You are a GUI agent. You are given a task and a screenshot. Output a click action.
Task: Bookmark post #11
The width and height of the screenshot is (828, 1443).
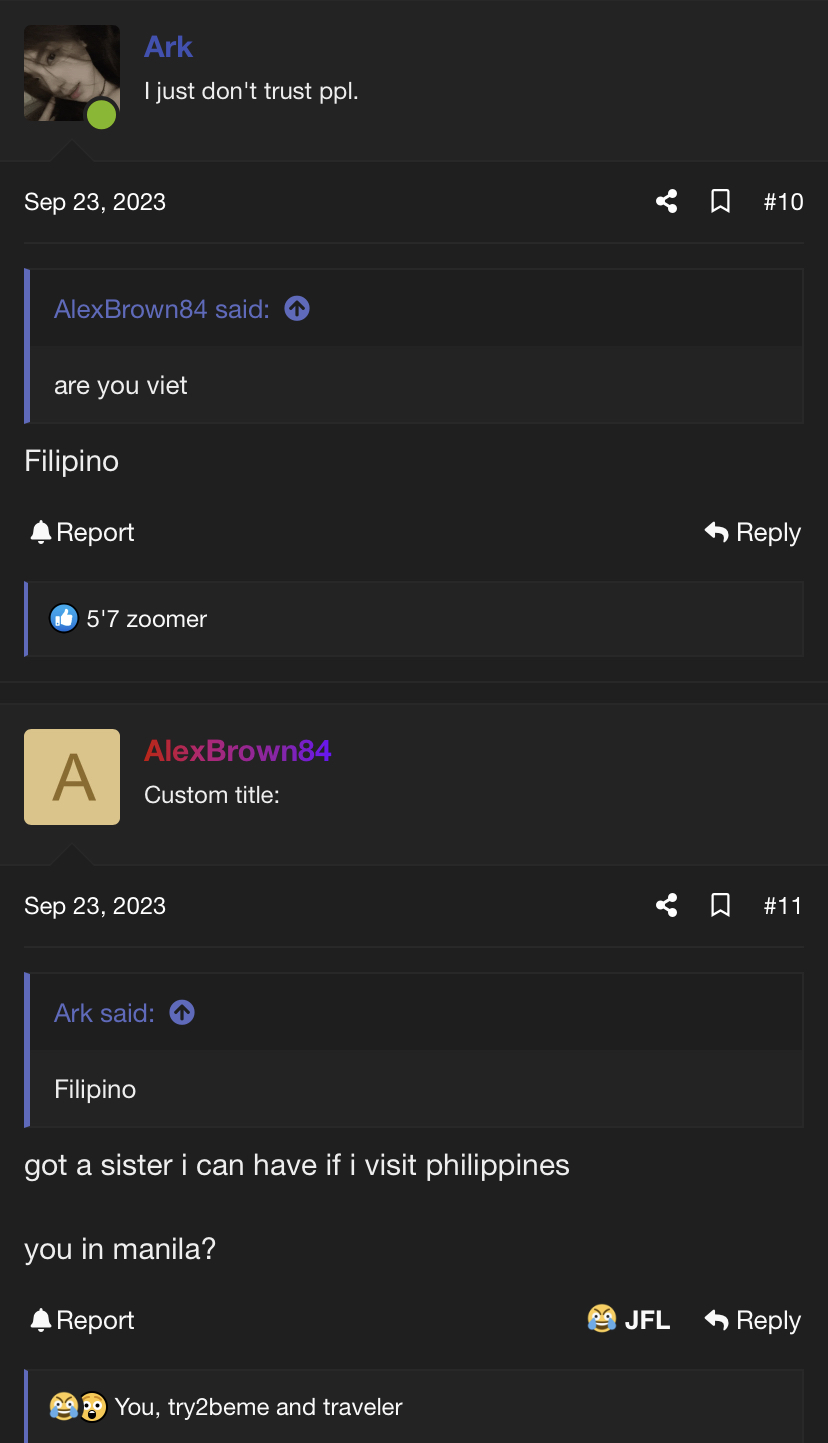720,906
